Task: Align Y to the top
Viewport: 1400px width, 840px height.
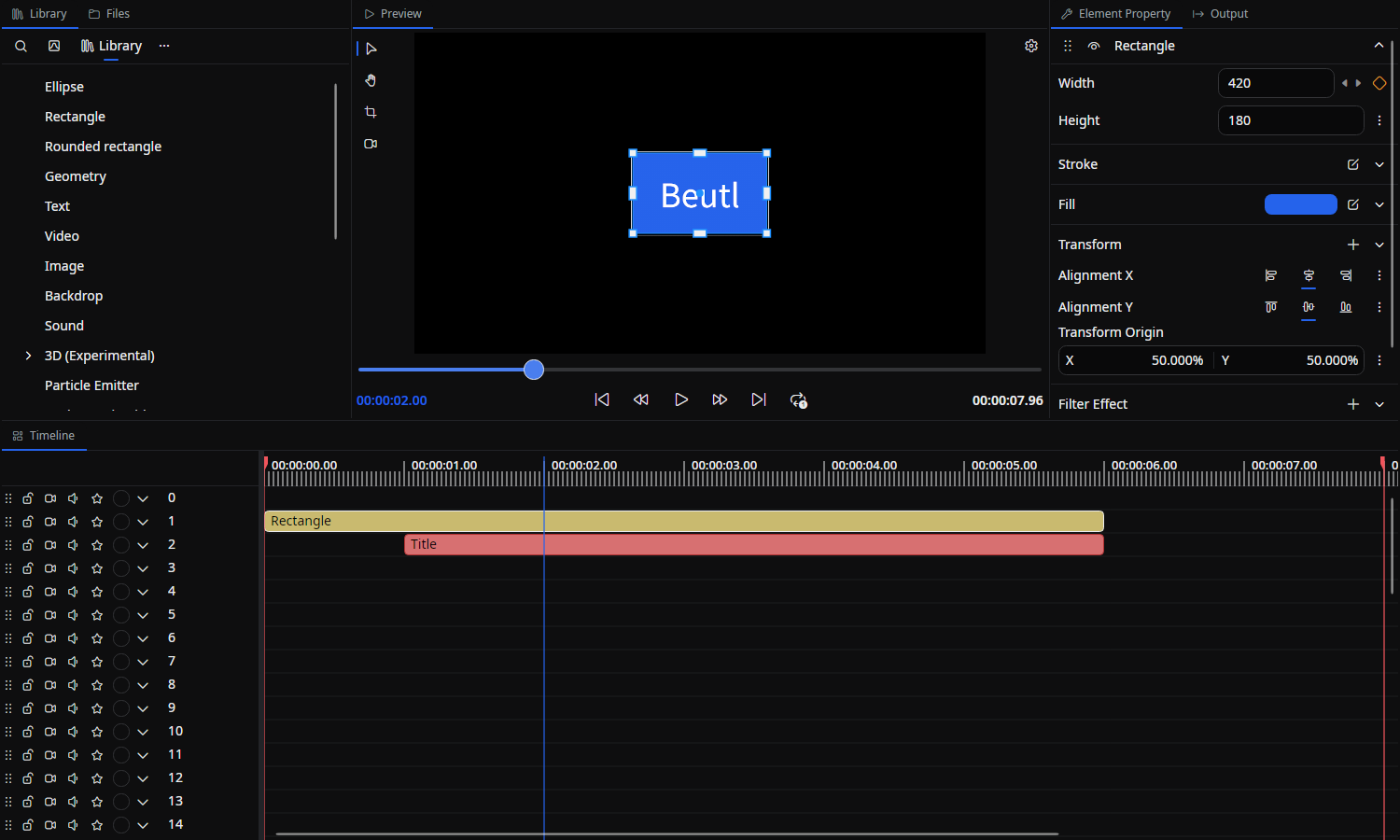Action: 1271,307
